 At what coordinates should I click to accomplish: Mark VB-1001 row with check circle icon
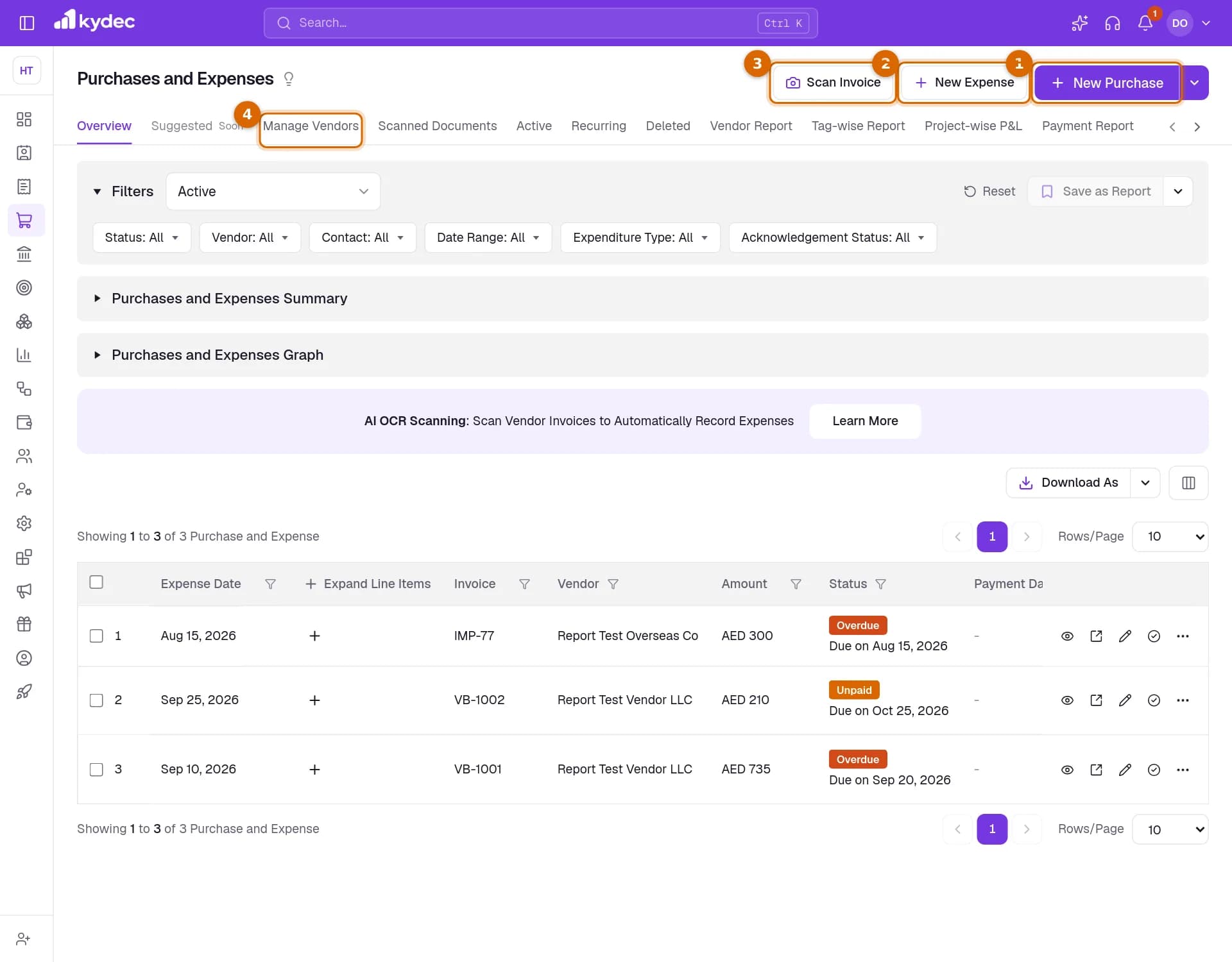point(1154,770)
